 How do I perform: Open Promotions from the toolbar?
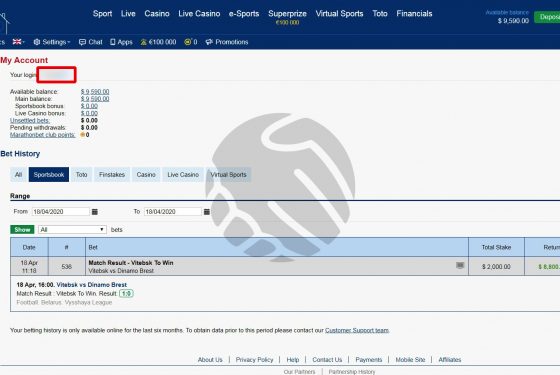227,42
